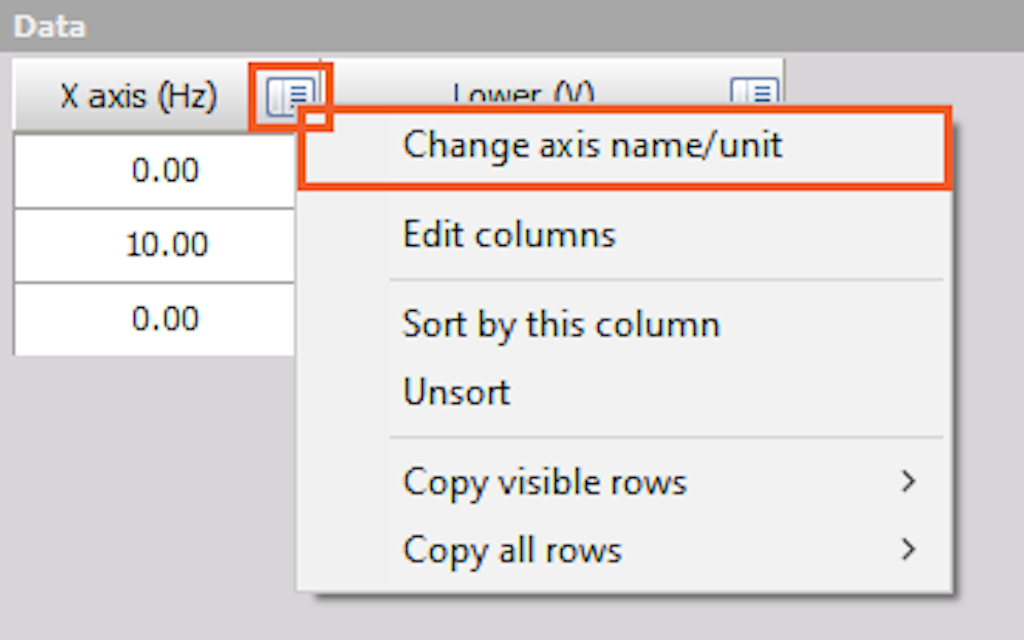Viewport: 1024px width, 640px height.
Task: Click the X axis (Hz) column header
Action: [138, 97]
